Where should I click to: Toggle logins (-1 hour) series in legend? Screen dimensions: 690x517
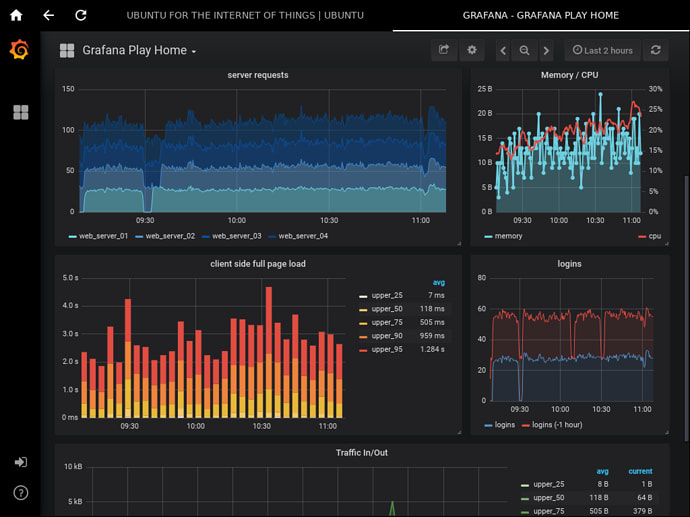tap(557, 425)
